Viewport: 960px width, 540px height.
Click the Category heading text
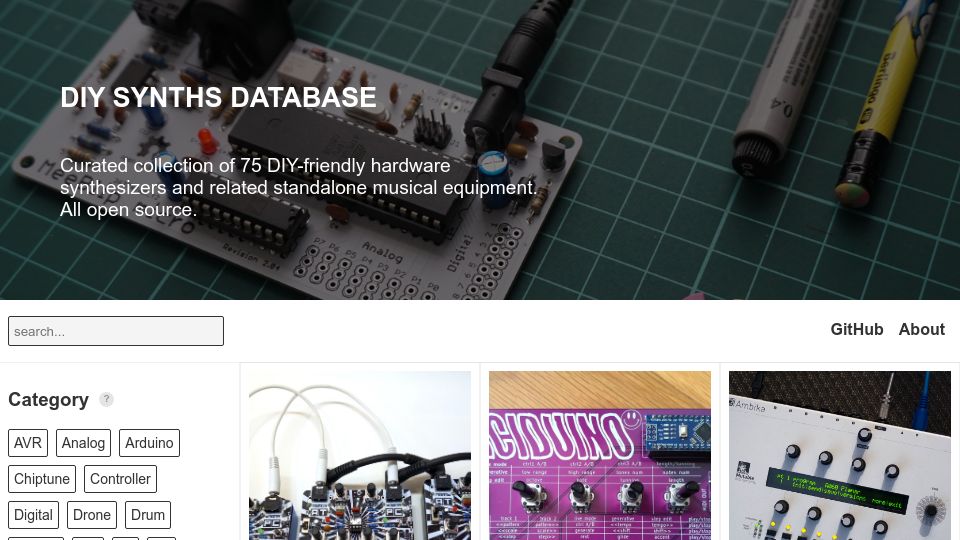pos(48,400)
